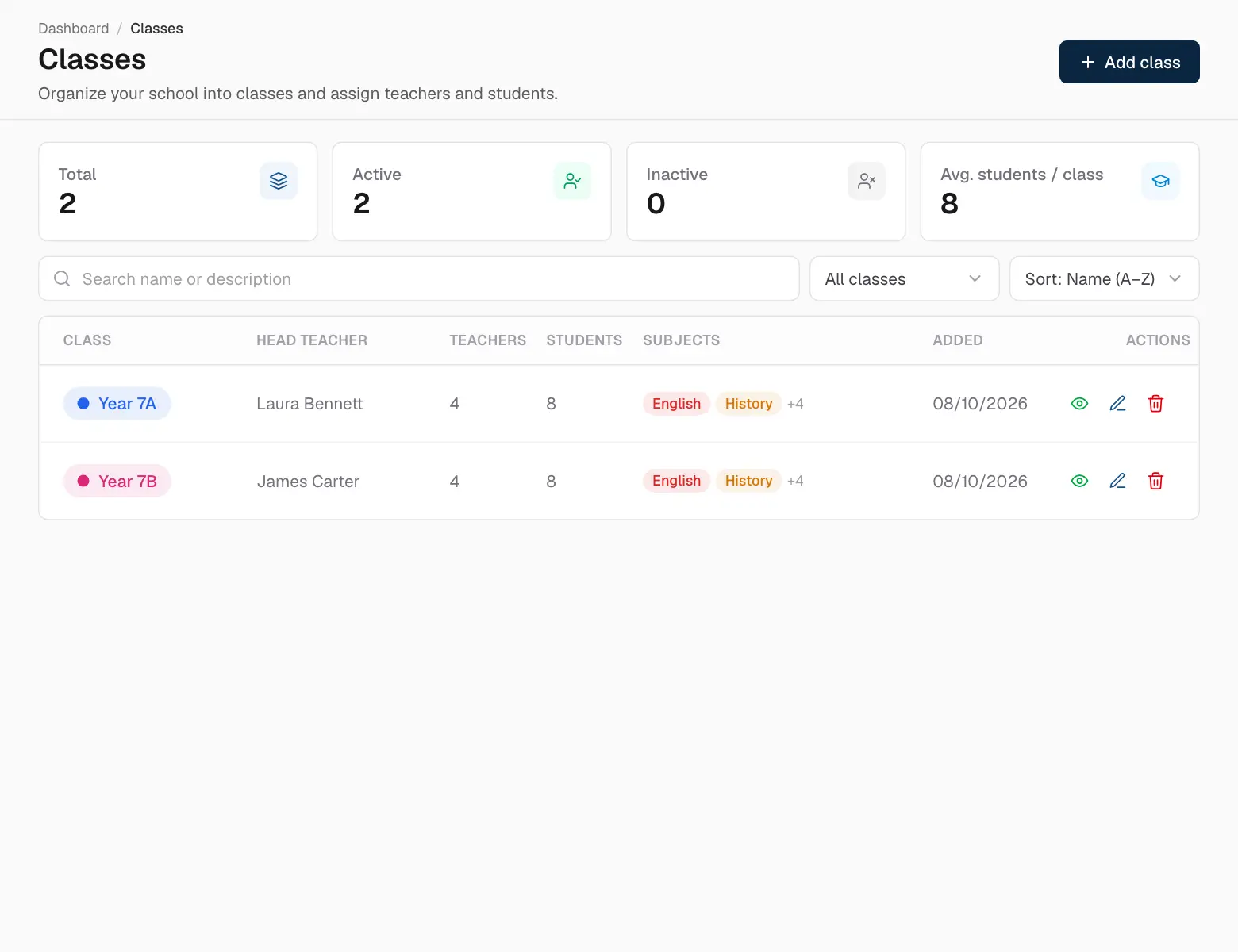This screenshot has height=952, width=1238.
Task: View Year 7A class with eye icon
Action: (1079, 404)
